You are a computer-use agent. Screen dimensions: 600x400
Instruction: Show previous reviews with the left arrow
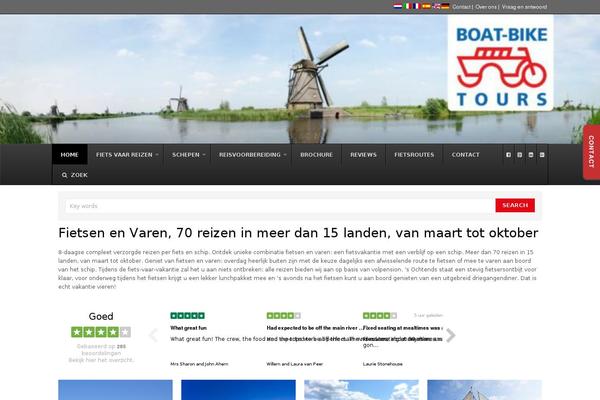pos(153,335)
